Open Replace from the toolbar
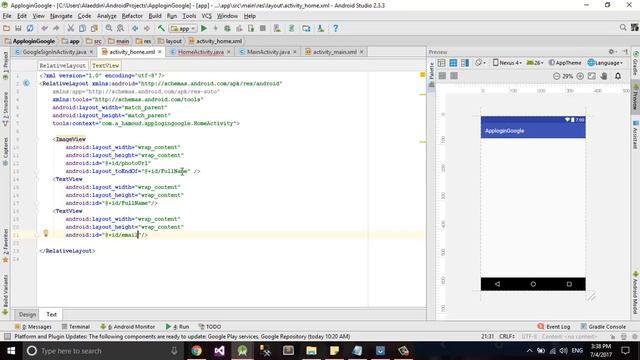This screenshot has height=360, width=640. 120,28
